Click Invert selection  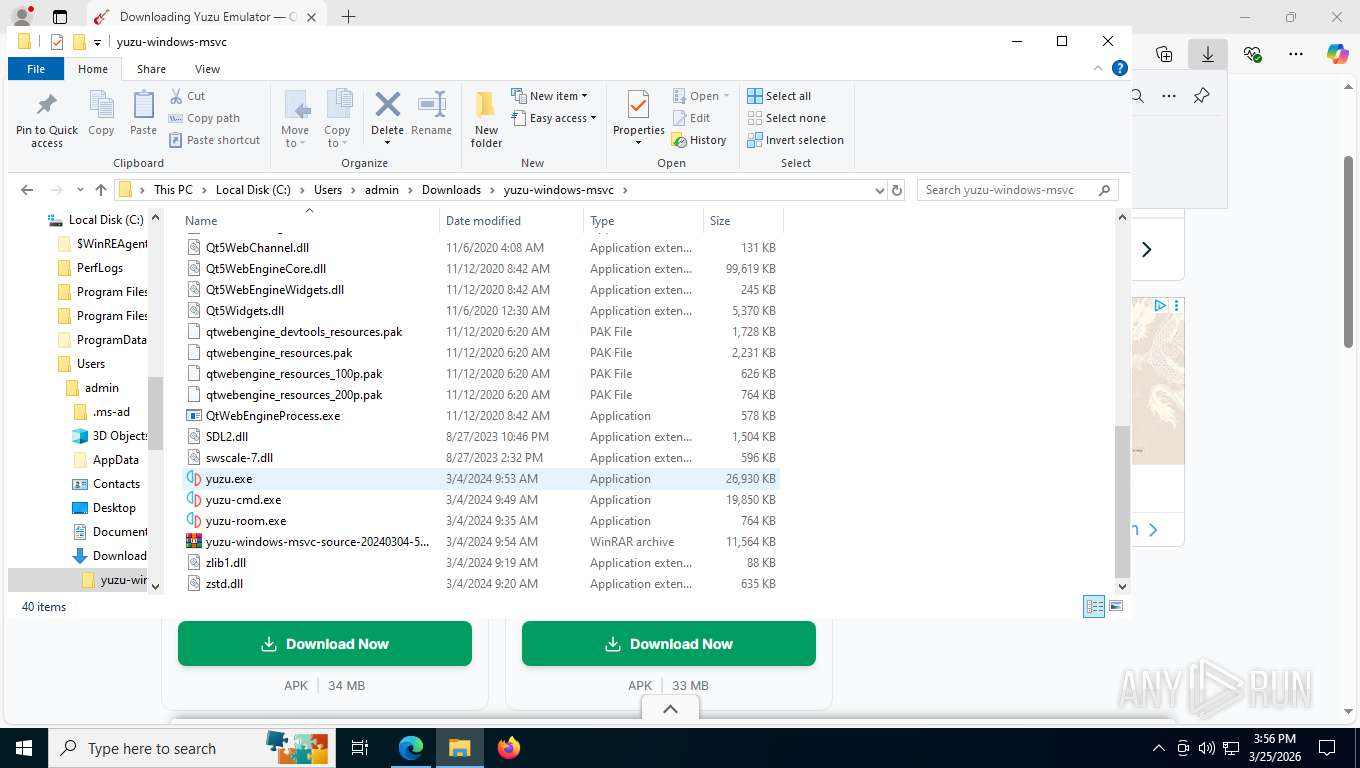[796, 140]
